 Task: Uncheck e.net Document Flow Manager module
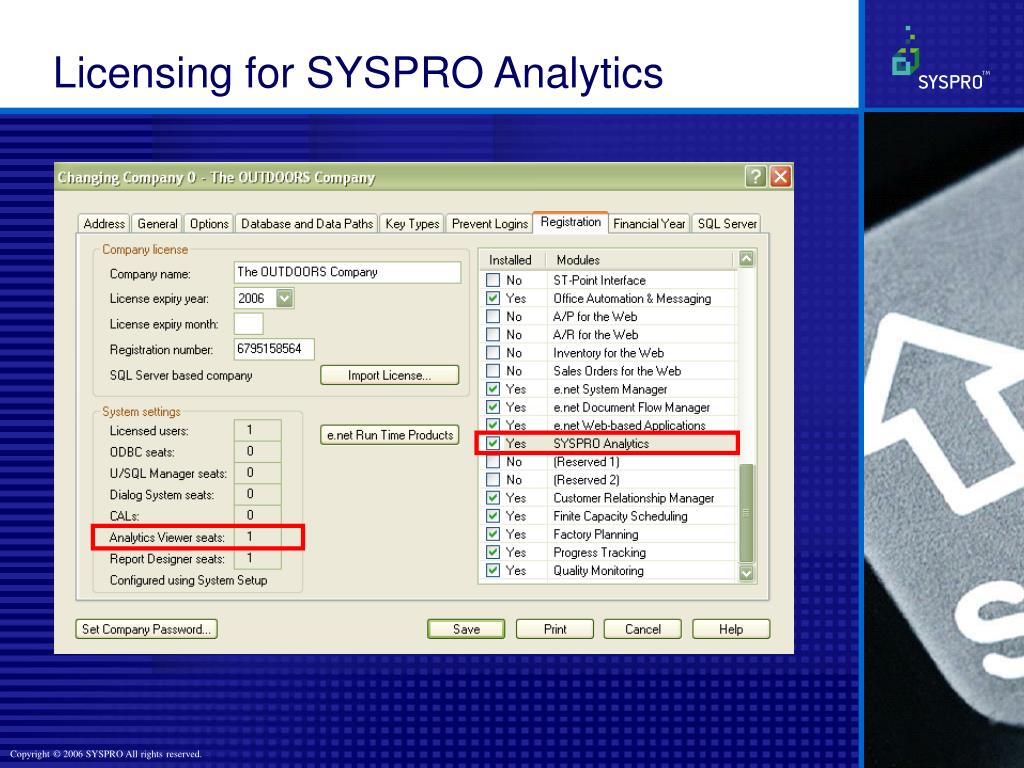point(493,408)
